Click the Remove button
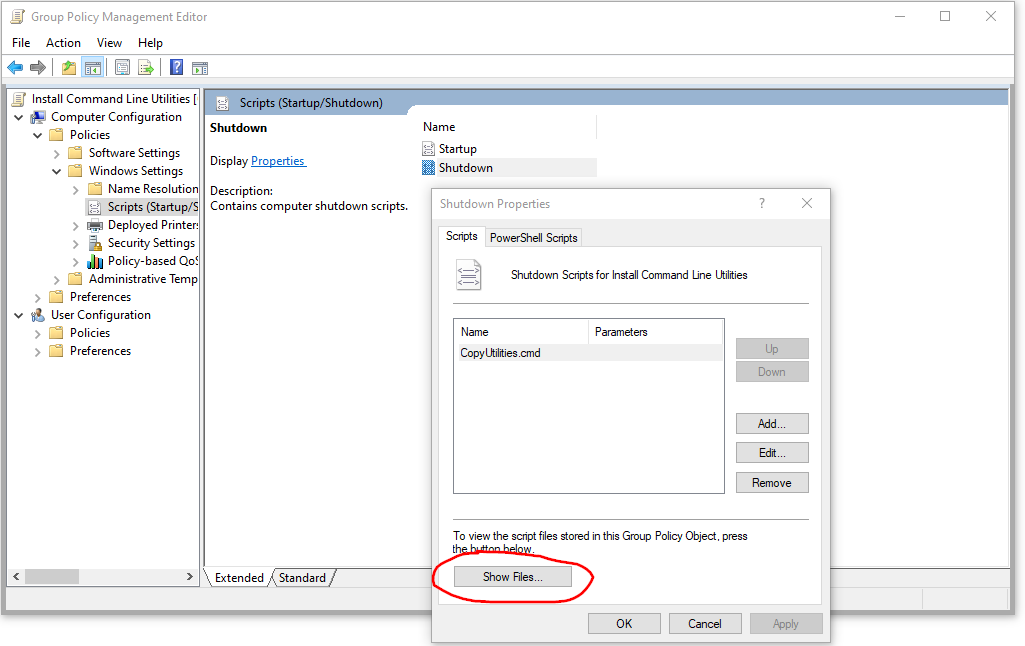 (772, 483)
